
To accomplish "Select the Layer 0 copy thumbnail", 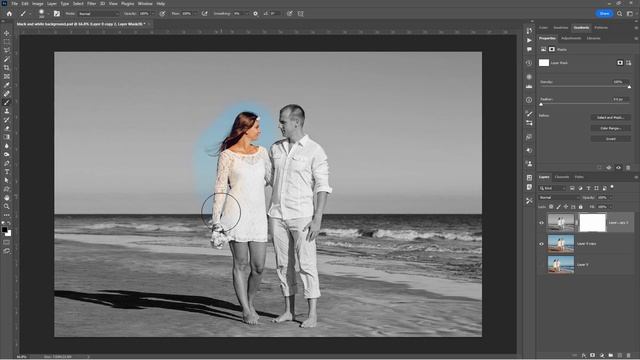I will tap(561, 244).
